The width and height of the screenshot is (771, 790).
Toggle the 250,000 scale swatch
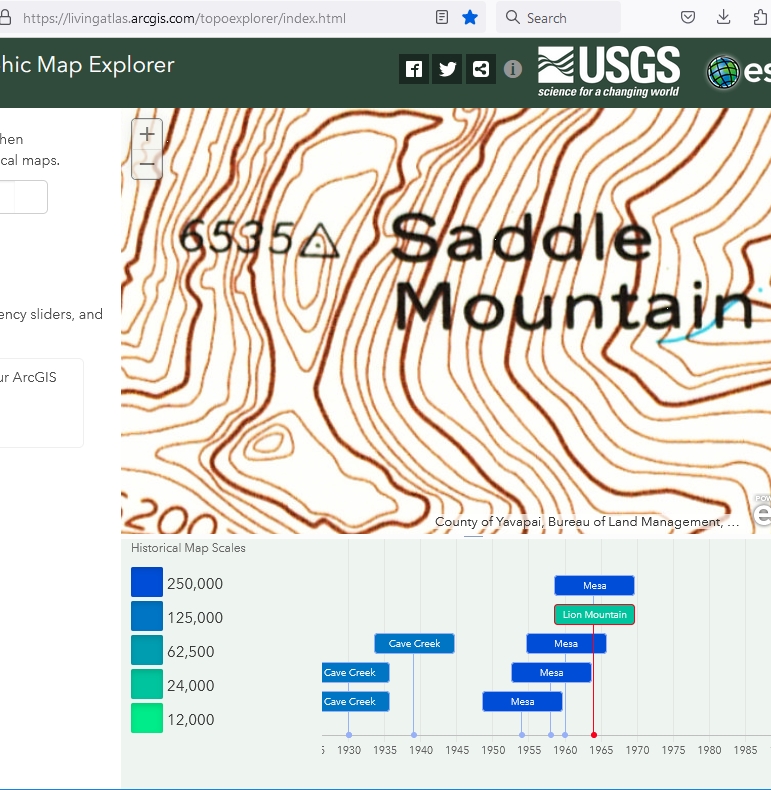pos(147,583)
